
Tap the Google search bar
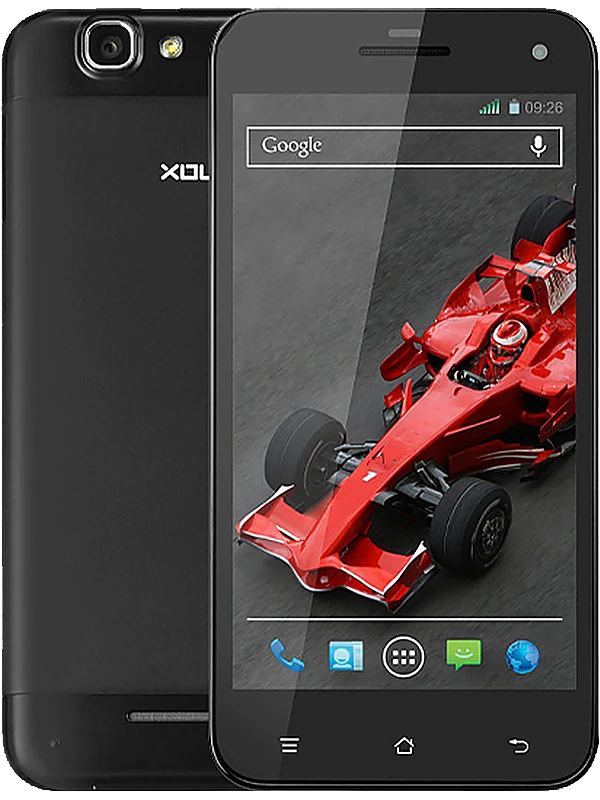[x=404, y=147]
